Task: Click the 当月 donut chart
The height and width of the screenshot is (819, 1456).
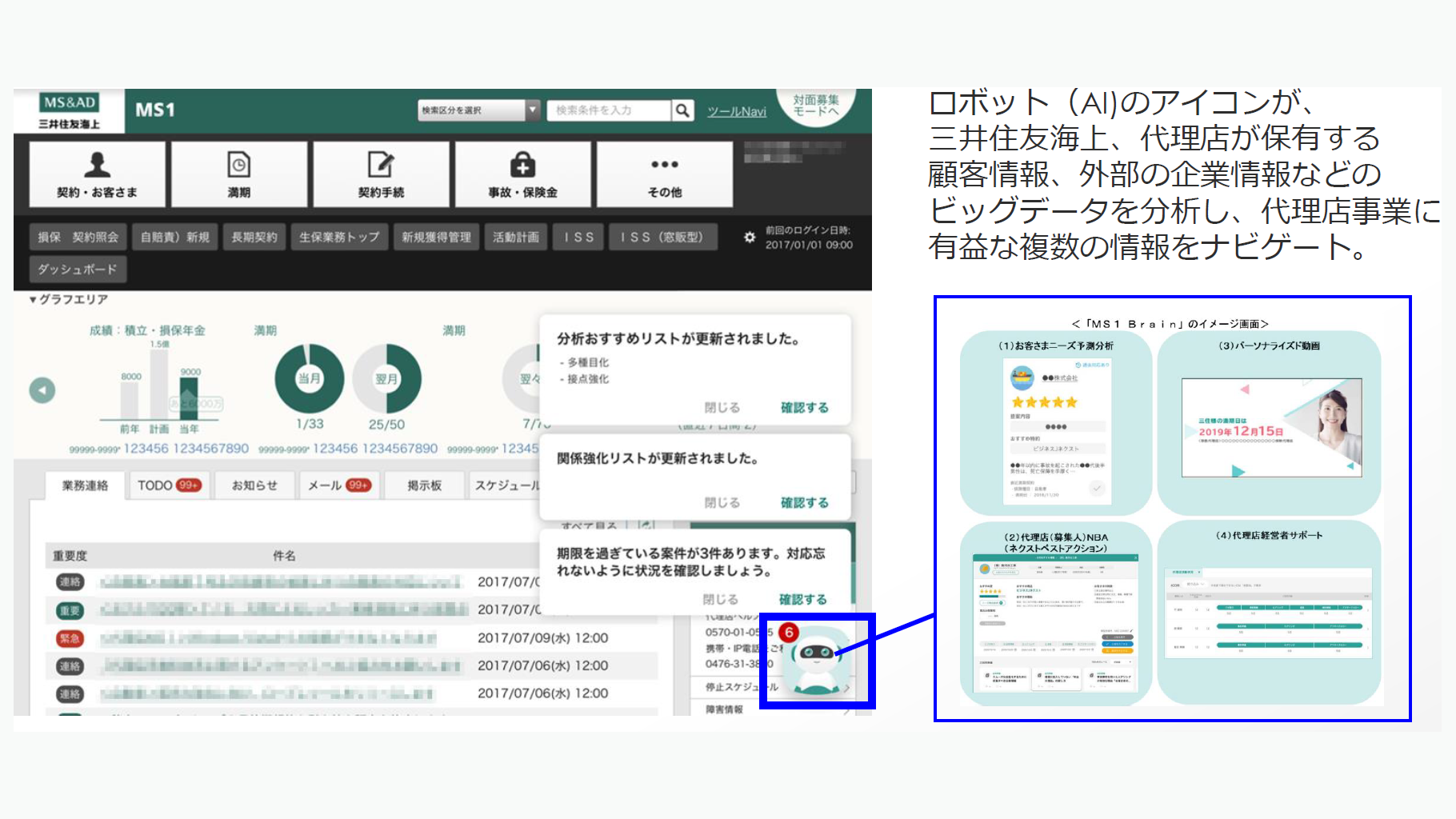Action: pyautogui.click(x=310, y=378)
